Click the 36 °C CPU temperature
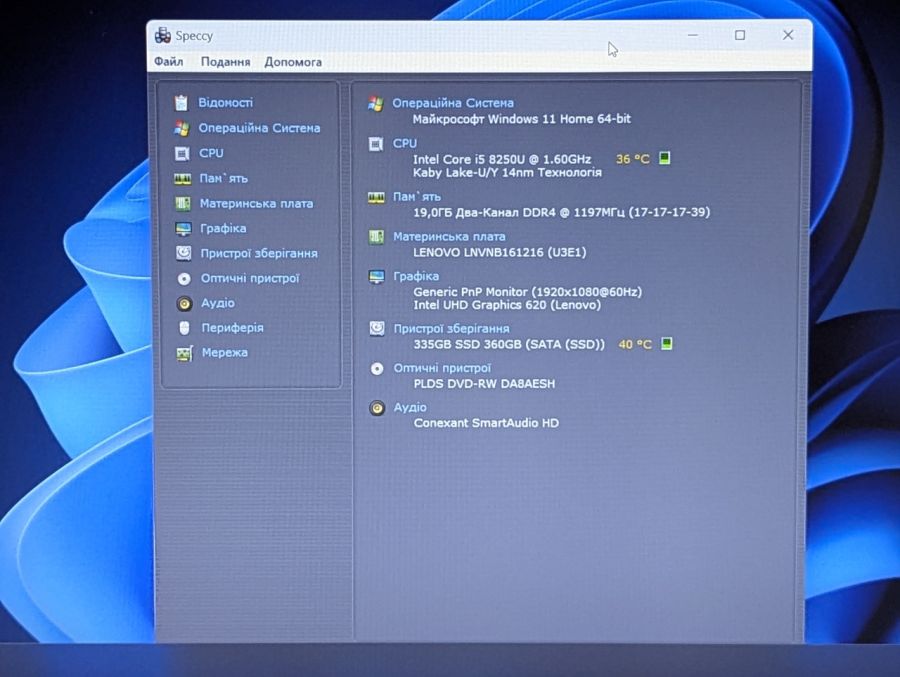The height and width of the screenshot is (677, 900). coord(633,158)
